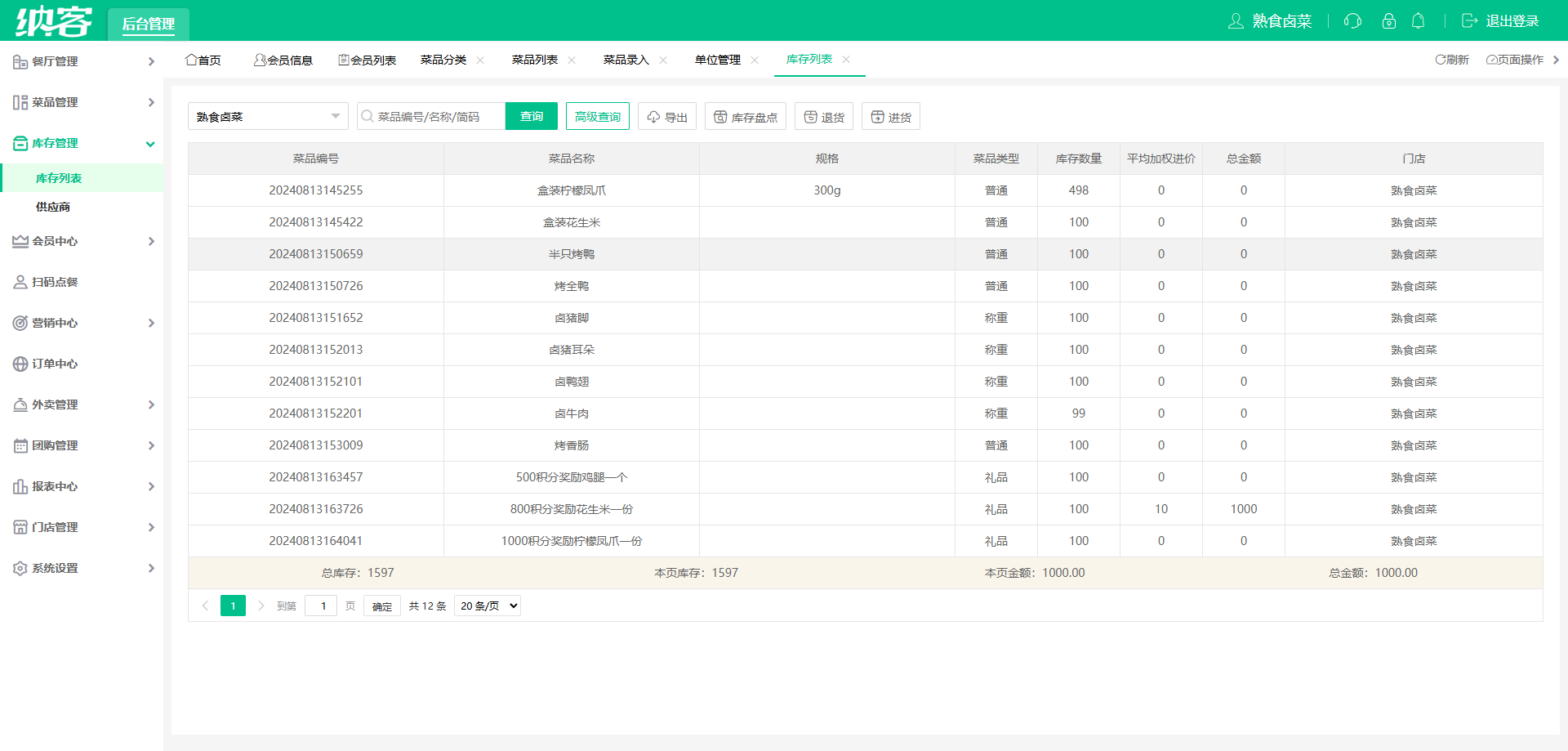Switch to the 首页 tab
The width and height of the screenshot is (1568, 751).
coord(203,60)
